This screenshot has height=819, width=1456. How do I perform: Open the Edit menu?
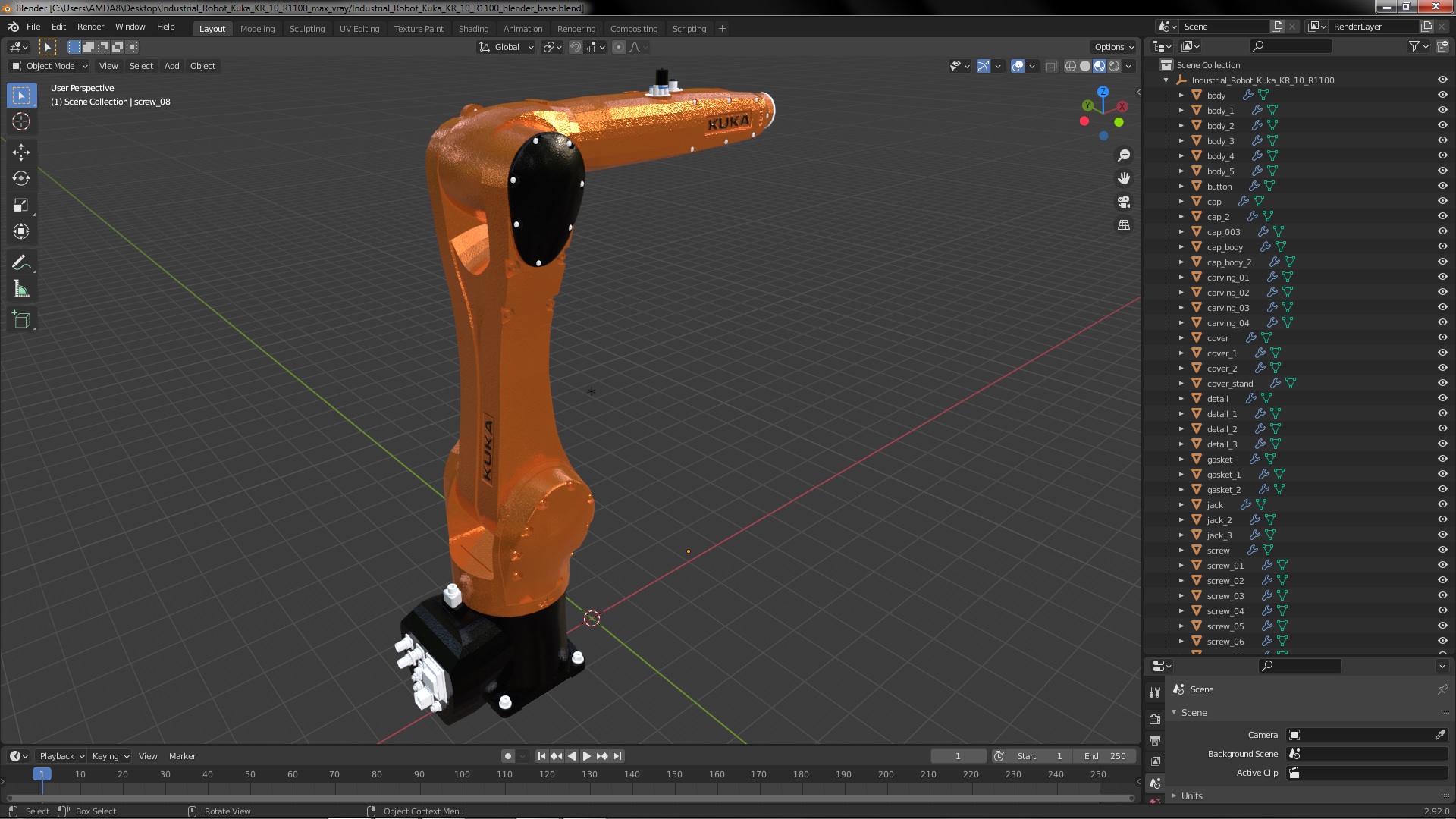(x=58, y=27)
